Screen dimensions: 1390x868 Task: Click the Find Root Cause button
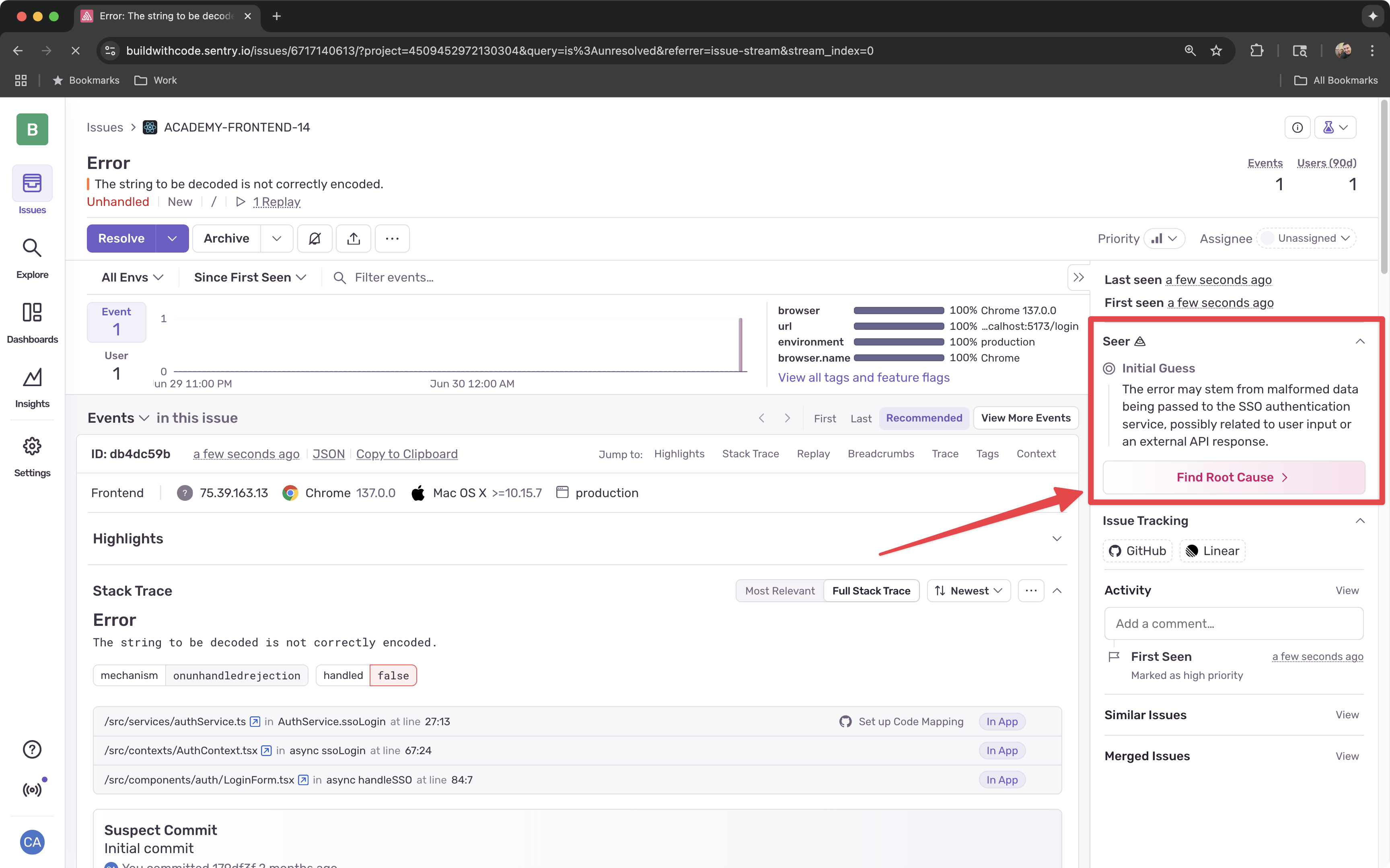tap(1233, 477)
